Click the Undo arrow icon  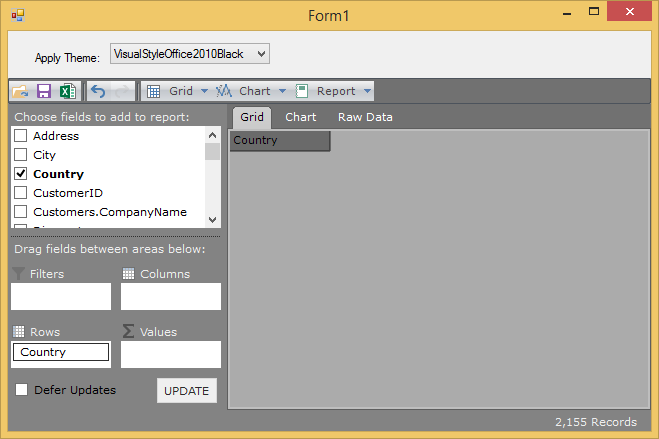click(98, 91)
